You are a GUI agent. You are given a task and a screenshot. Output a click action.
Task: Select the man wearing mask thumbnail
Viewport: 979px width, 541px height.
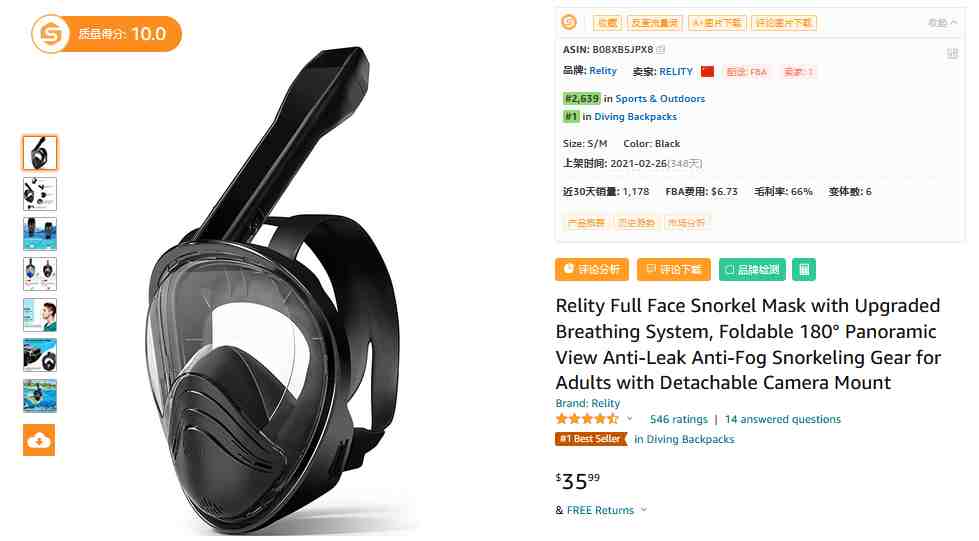(40, 315)
